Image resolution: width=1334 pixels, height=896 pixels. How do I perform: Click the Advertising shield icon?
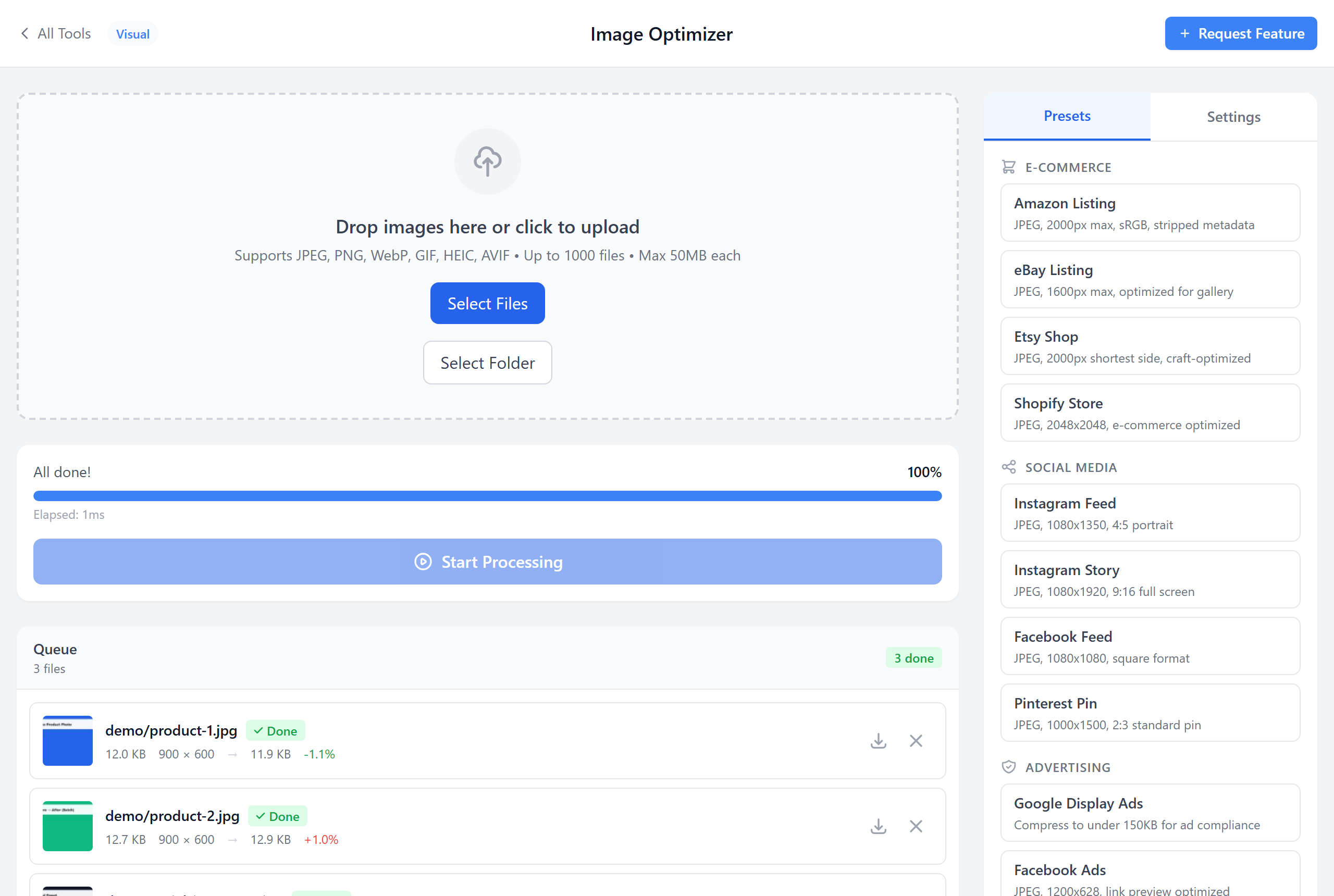click(x=1008, y=767)
